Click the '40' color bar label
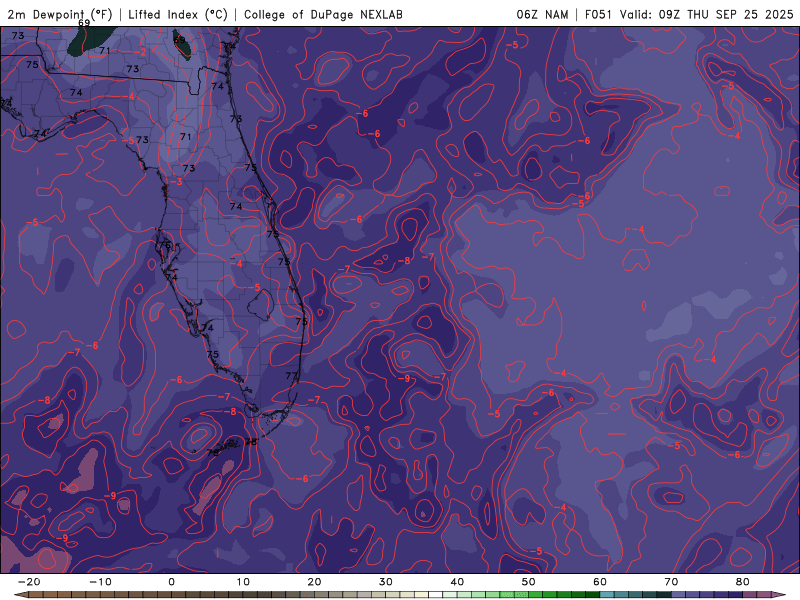 457,582
